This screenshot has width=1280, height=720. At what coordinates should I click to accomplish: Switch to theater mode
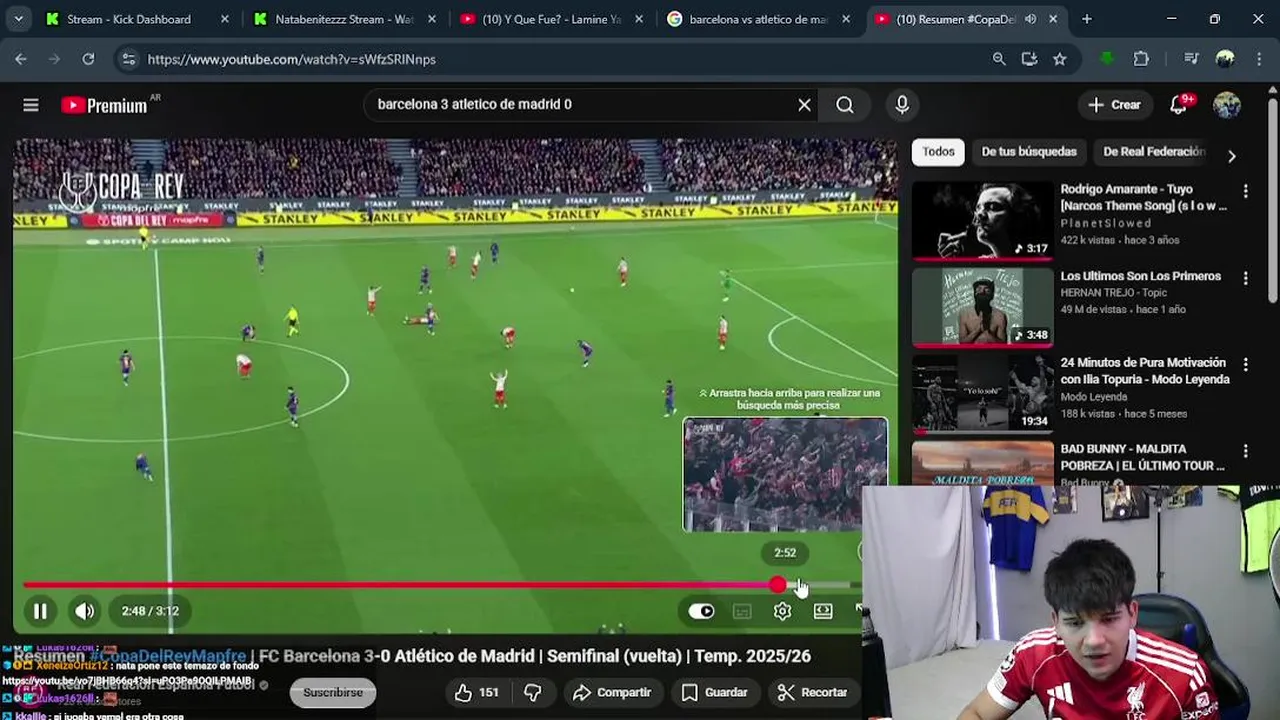823,611
